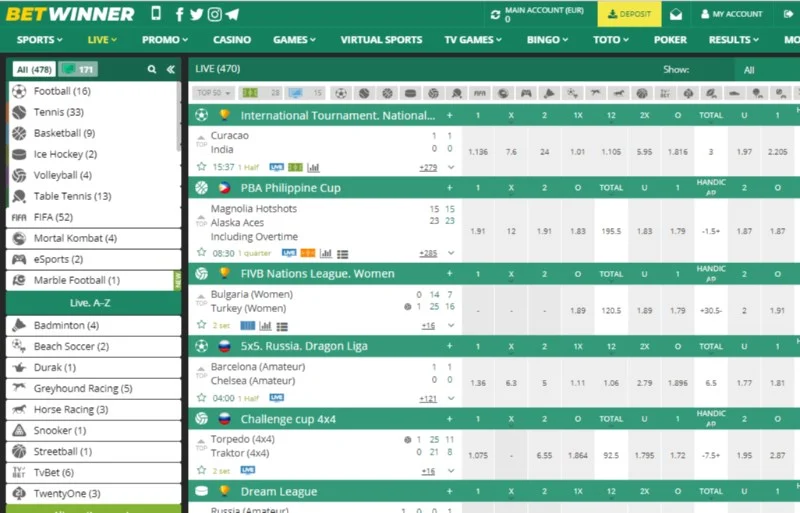Open the Instagram icon in header
The height and width of the screenshot is (513, 800).
click(x=215, y=14)
